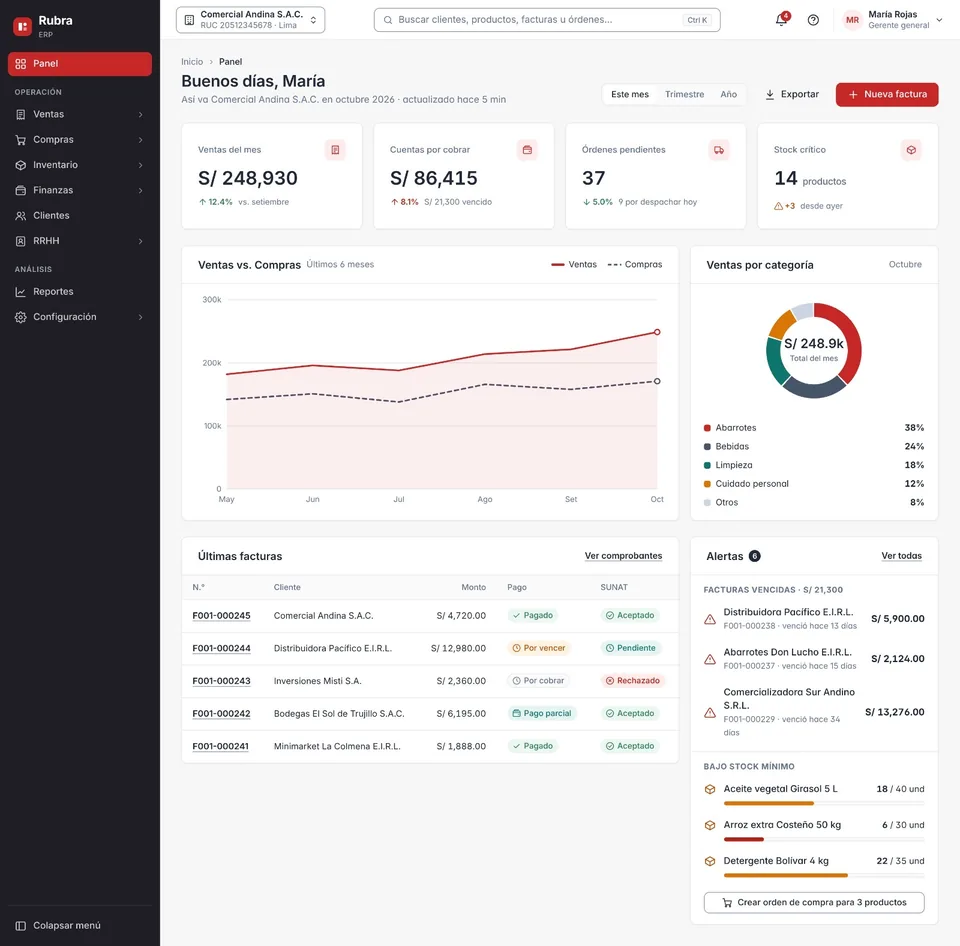The width and height of the screenshot is (960, 946).
Task: Click the Colapsar menú panel icon
Action: coord(21,925)
